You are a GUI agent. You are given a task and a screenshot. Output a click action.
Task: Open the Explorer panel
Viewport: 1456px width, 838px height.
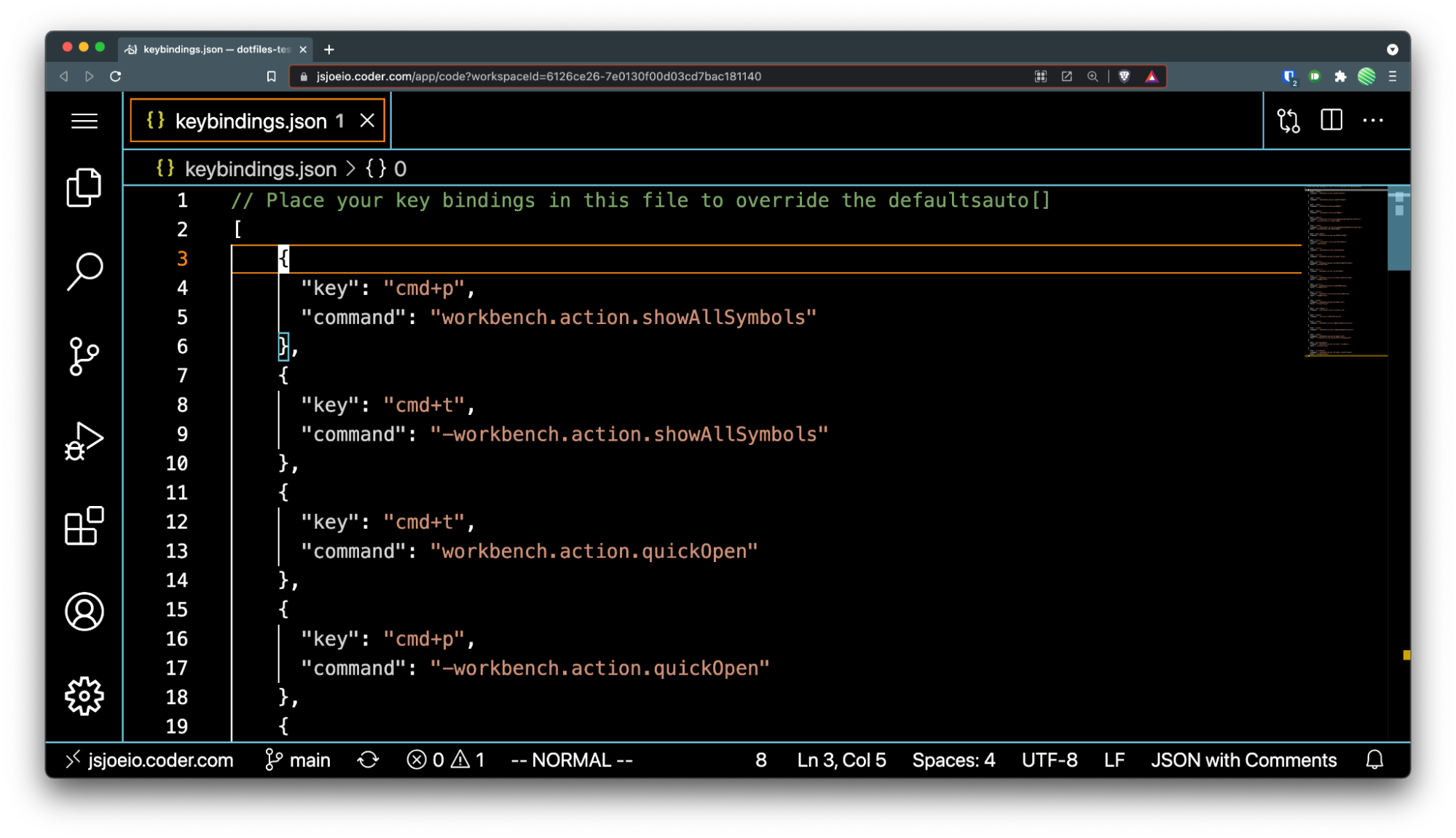[83, 188]
